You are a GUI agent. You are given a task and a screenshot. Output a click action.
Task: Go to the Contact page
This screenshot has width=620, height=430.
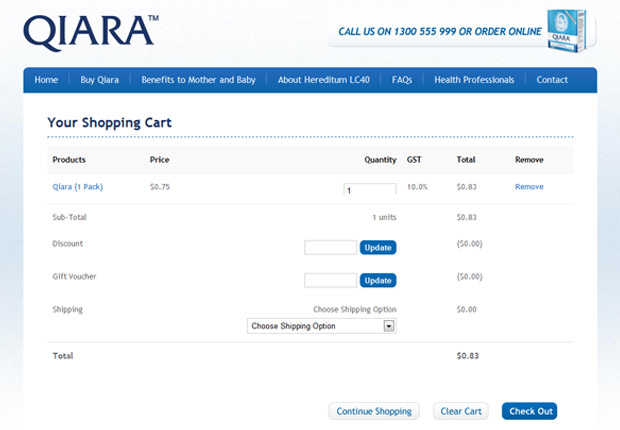552,80
